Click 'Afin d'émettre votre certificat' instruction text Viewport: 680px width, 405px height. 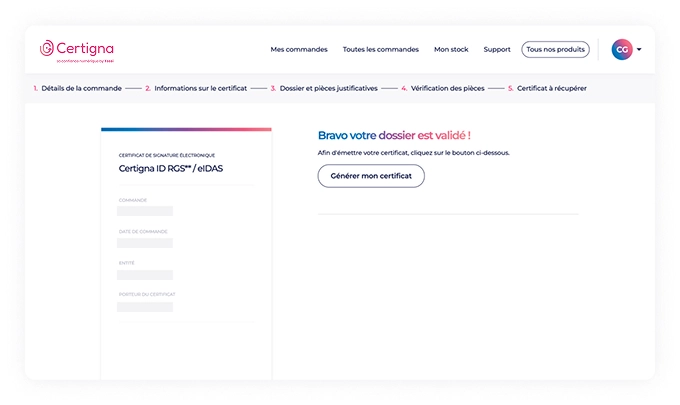414,153
